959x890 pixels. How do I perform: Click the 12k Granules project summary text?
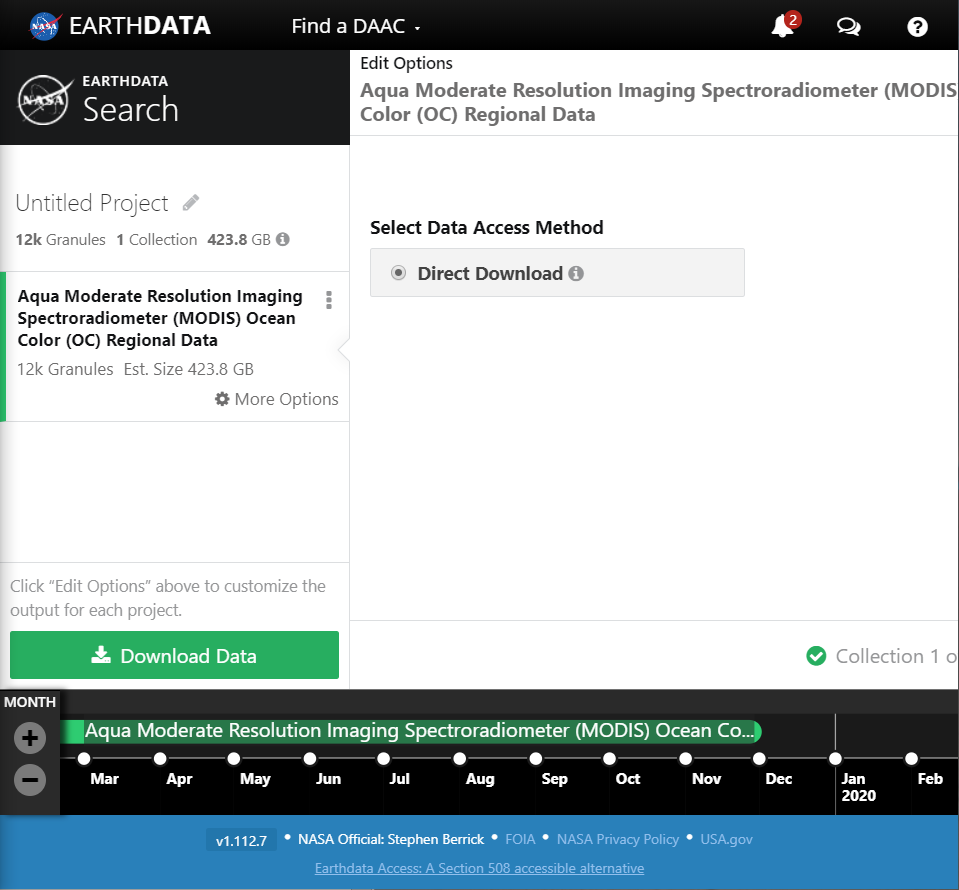[x=61, y=239]
